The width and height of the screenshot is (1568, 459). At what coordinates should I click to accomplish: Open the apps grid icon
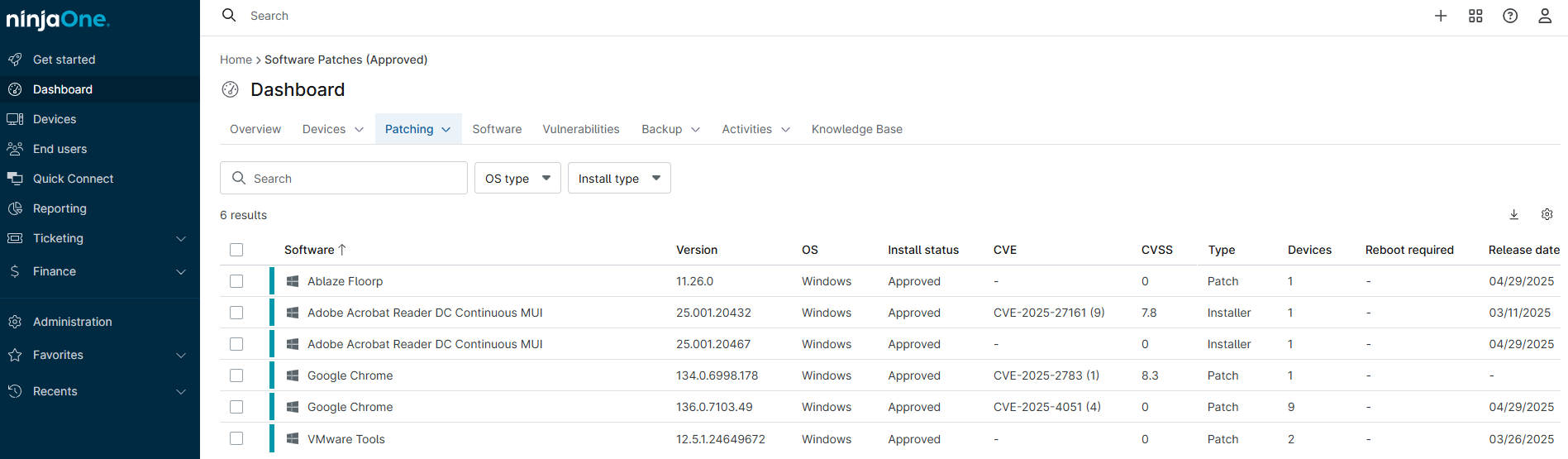click(1475, 16)
